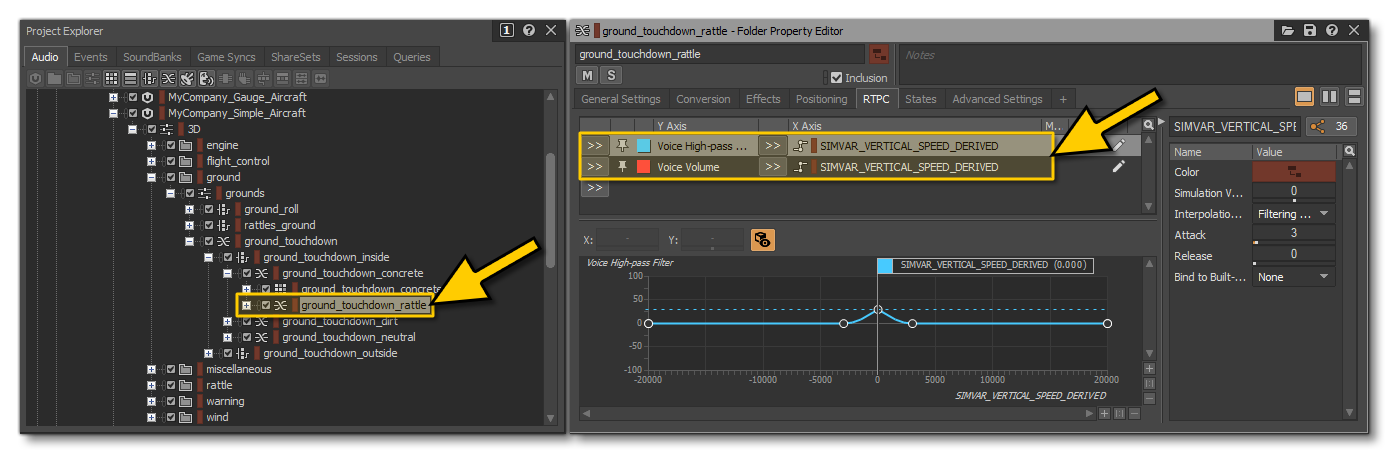Toggle the sound SFX filter icon in Project Explorer toolbar
The height and width of the screenshot is (454, 1389).
point(187,78)
